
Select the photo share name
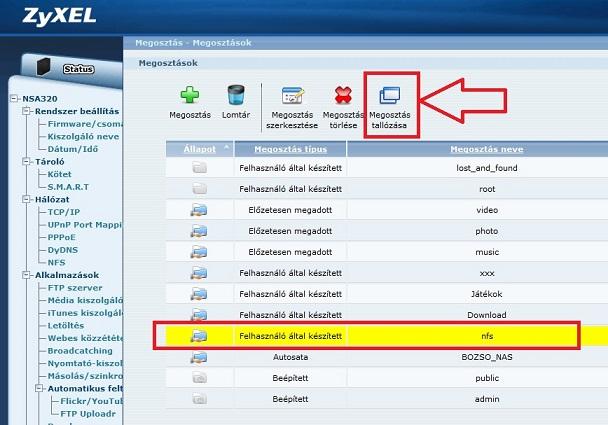tap(487, 231)
